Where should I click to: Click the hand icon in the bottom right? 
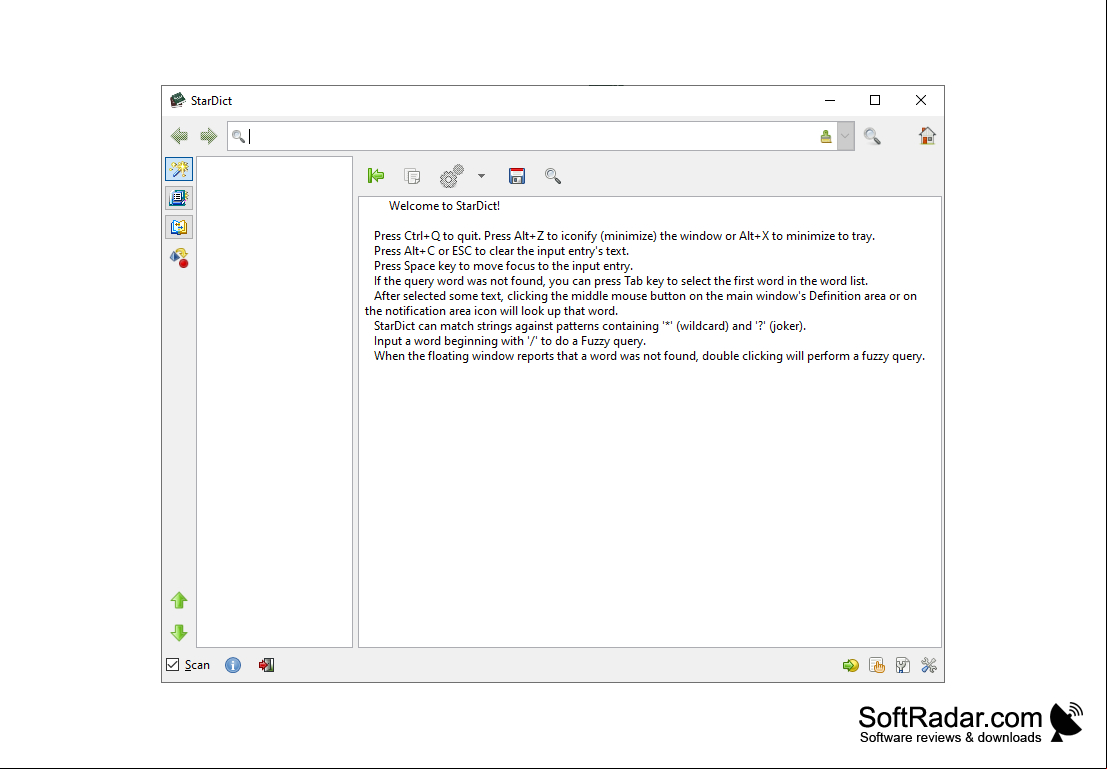point(877,665)
